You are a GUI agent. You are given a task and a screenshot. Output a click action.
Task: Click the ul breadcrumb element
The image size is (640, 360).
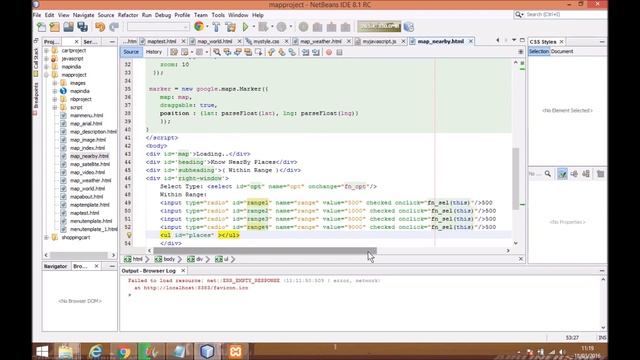pyautogui.click(x=222, y=259)
